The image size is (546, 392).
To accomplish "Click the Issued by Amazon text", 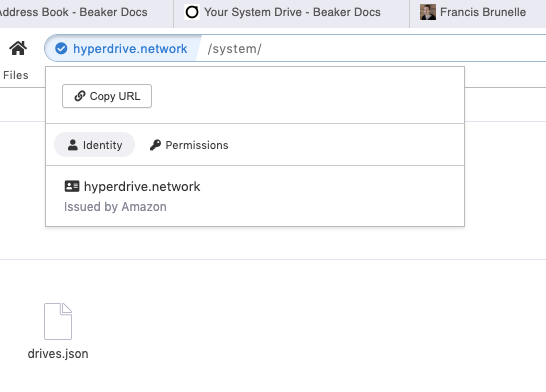I will tap(115, 207).
